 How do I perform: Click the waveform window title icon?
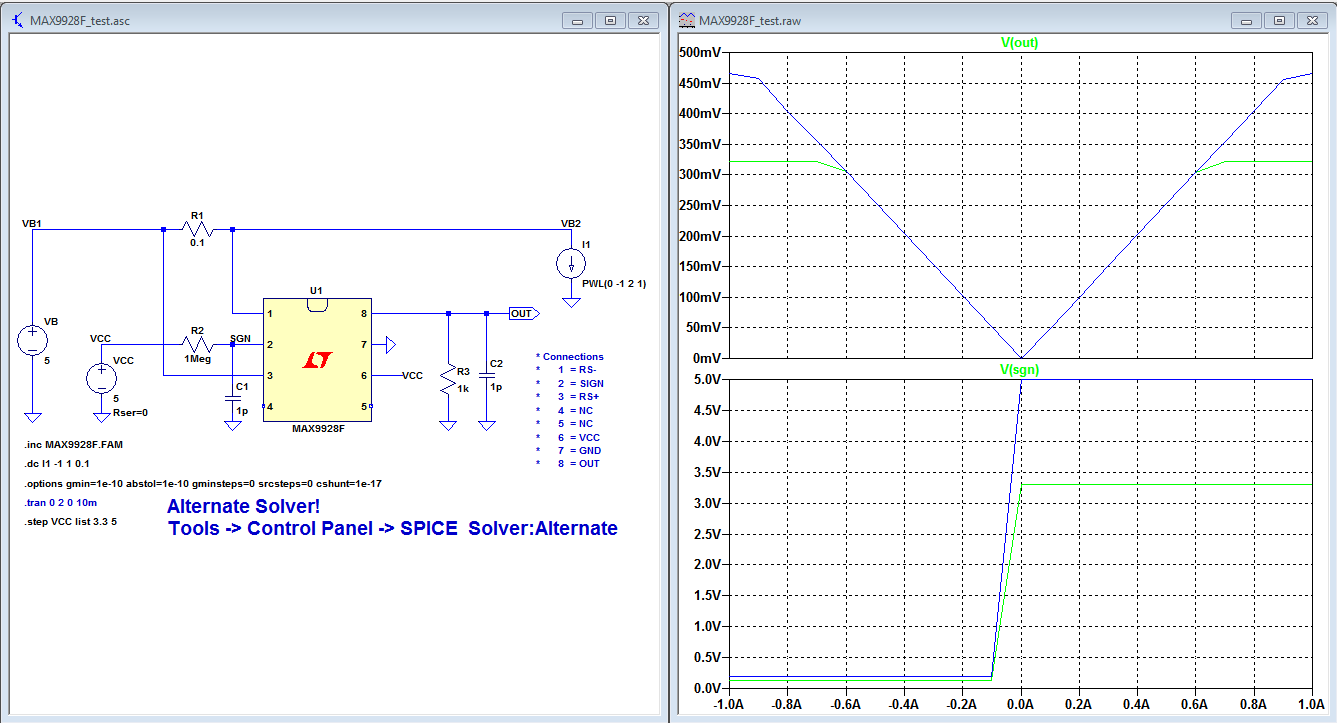[686, 20]
